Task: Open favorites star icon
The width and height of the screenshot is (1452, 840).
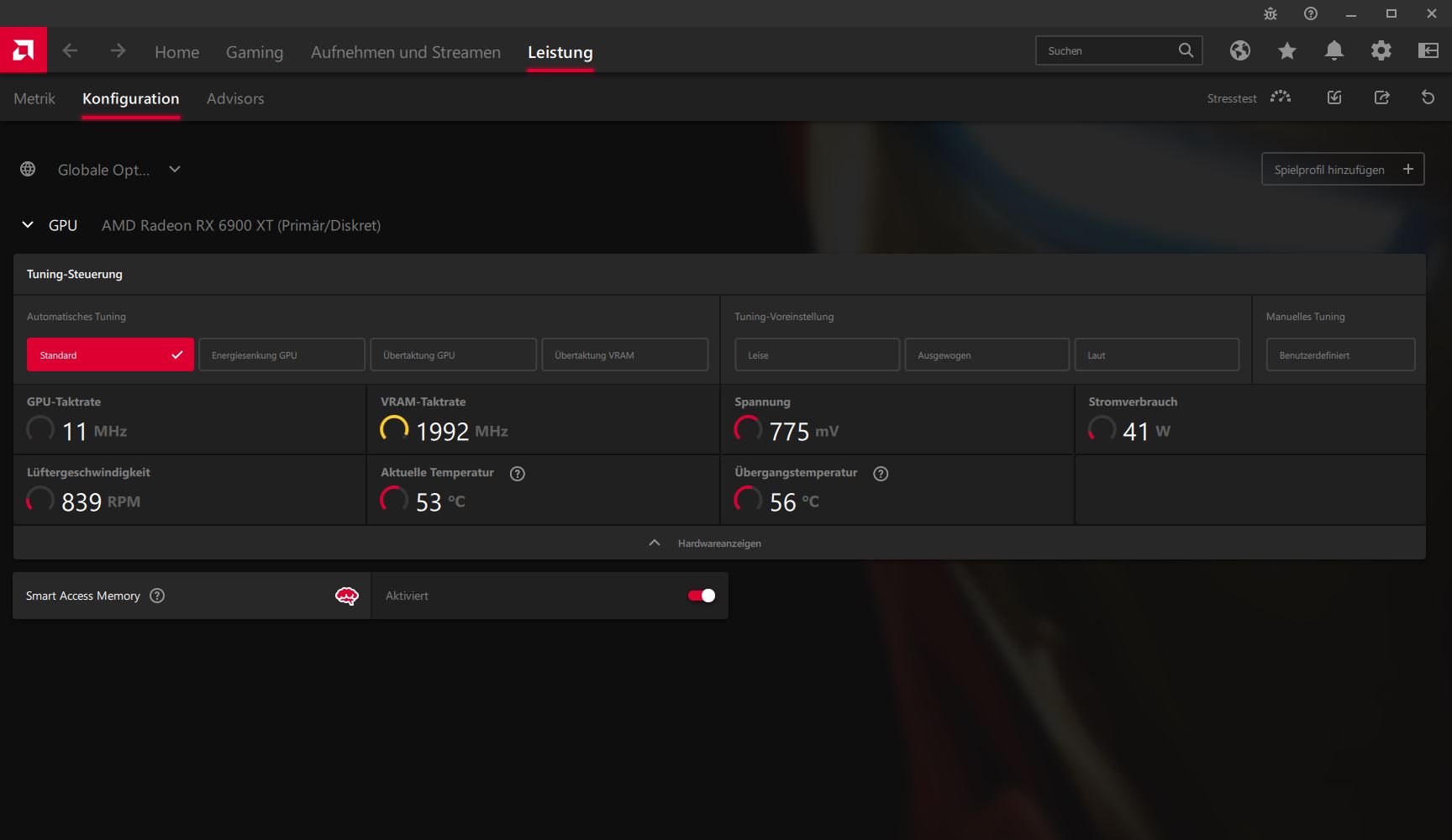Action: click(1286, 51)
